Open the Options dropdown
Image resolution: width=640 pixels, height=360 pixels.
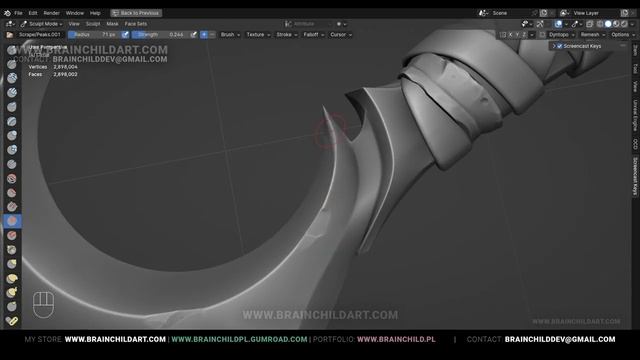(622, 35)
